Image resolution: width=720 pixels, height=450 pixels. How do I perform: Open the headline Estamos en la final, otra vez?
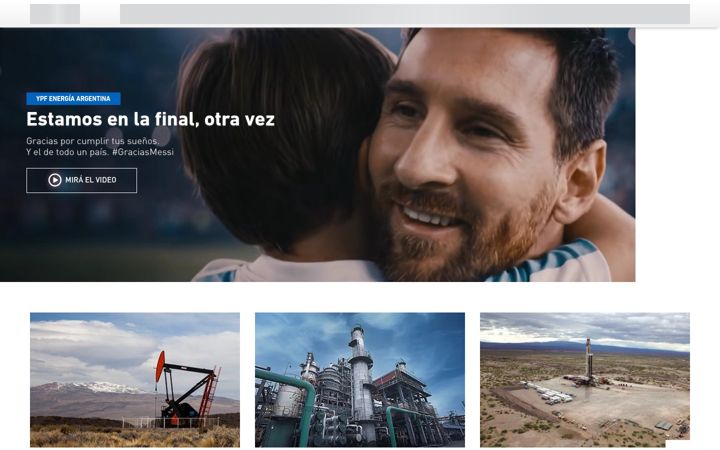[x=150, y=119]
